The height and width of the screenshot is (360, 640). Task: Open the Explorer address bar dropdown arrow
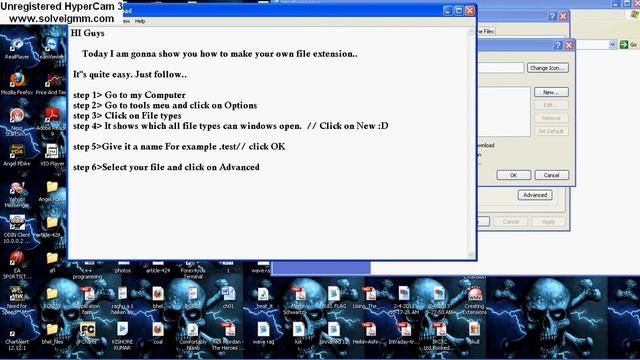click(x=612, y=44)
